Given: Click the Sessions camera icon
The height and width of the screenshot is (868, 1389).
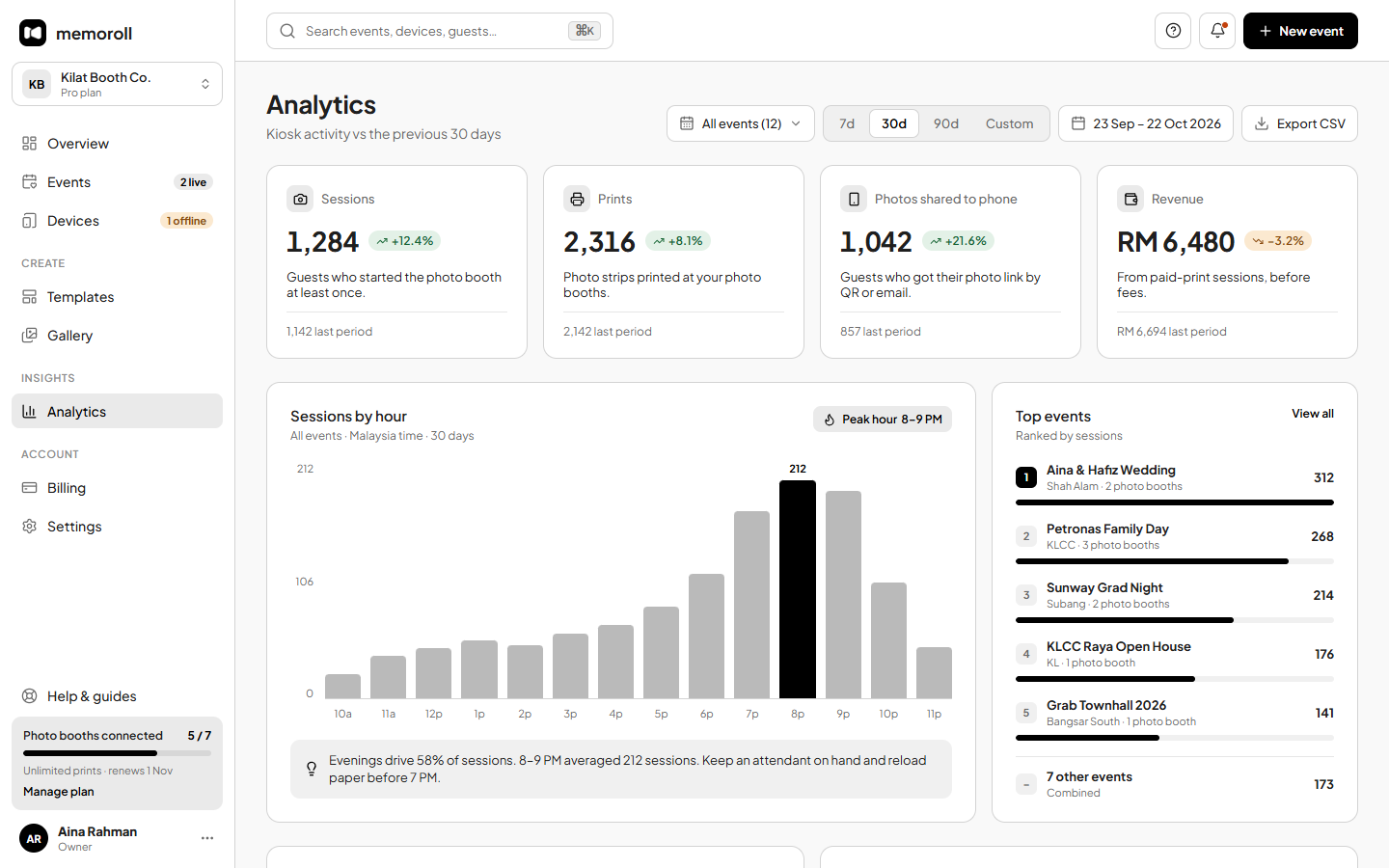Looking at the screenshot, I should tap(300, 199).
